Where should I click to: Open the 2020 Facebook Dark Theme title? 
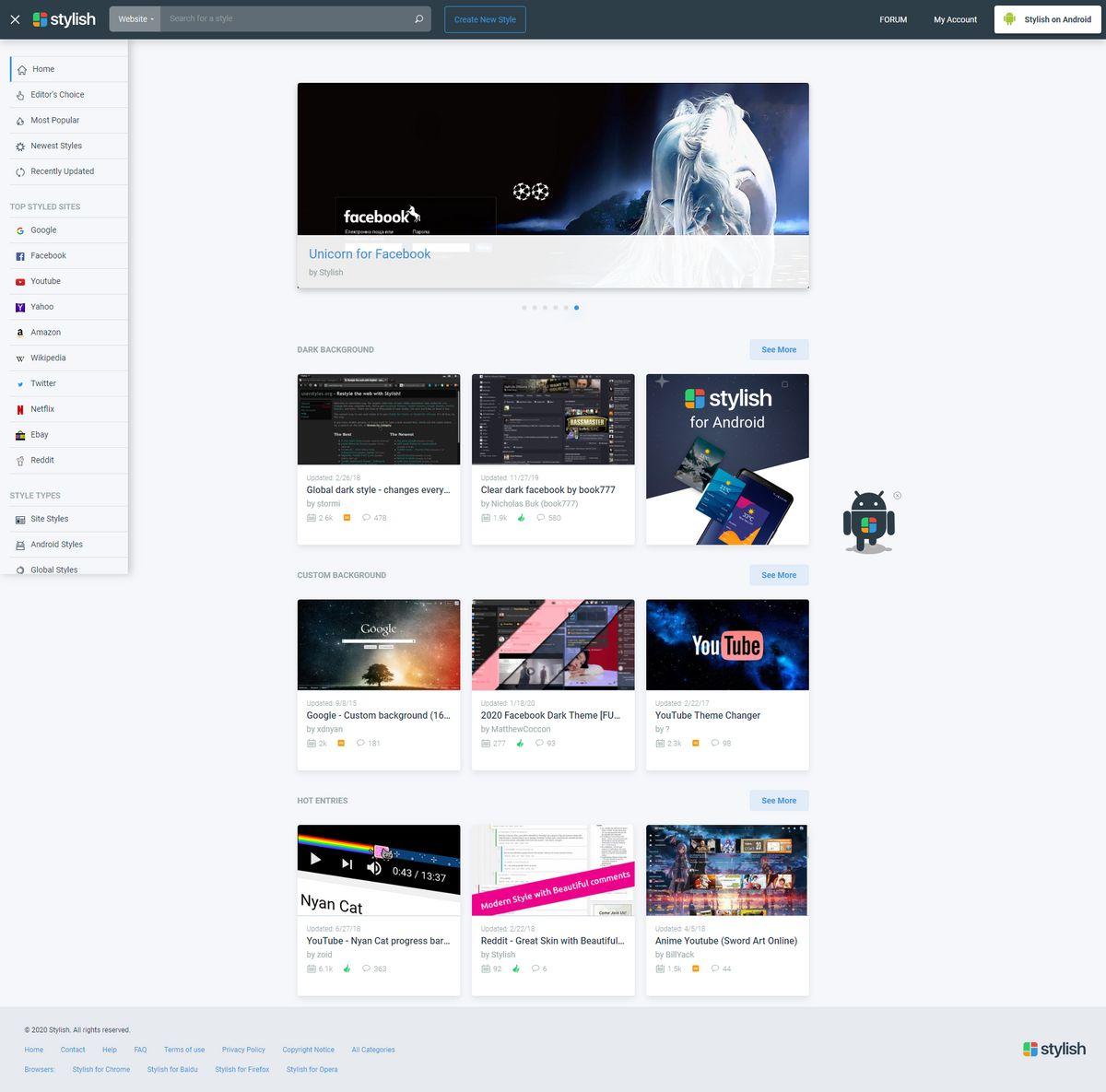click(x=550, y=716)
